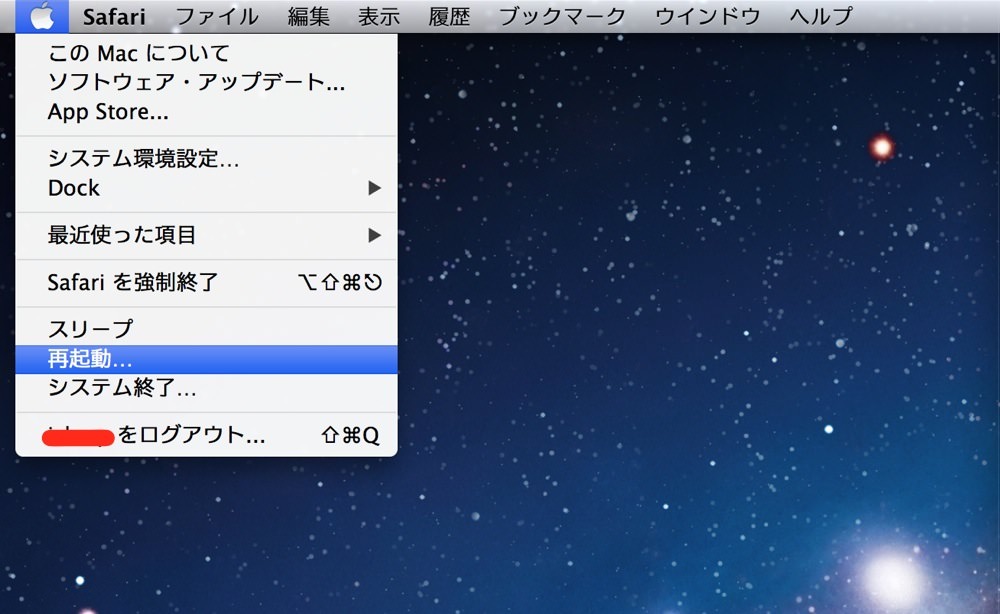Choose ソフトウェア・アップデート…

(x=206, y=82)
